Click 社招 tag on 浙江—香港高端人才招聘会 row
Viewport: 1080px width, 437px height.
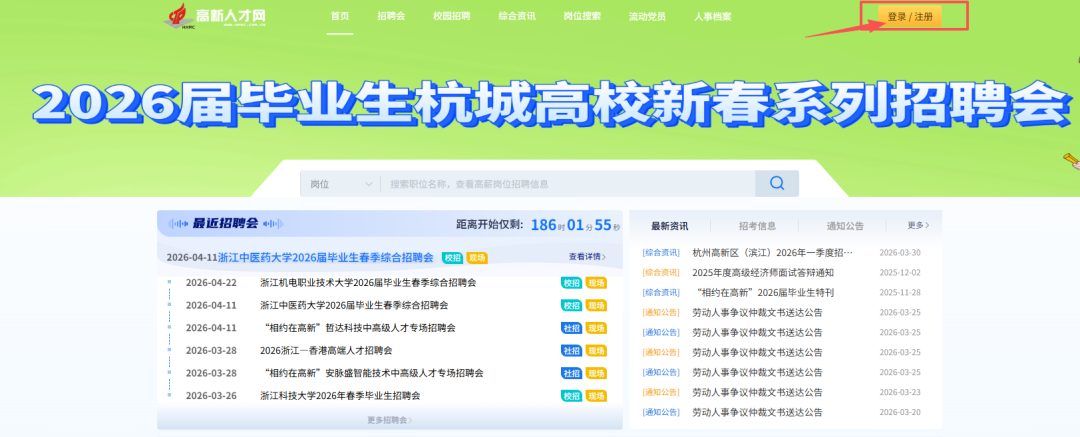[572, 351]
